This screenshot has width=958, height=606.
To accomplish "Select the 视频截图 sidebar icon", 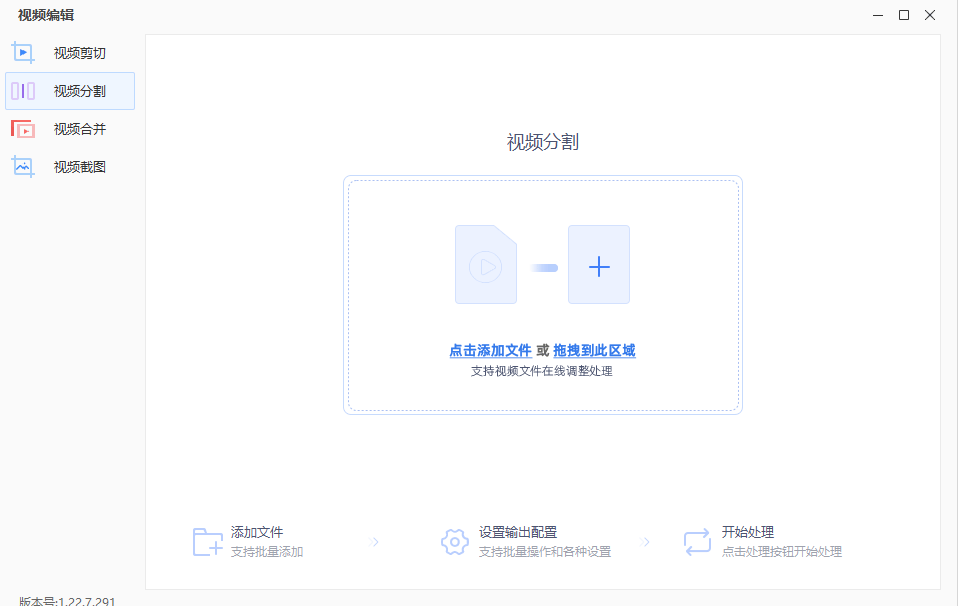I will pyautogui.click(x=22, y=166).
